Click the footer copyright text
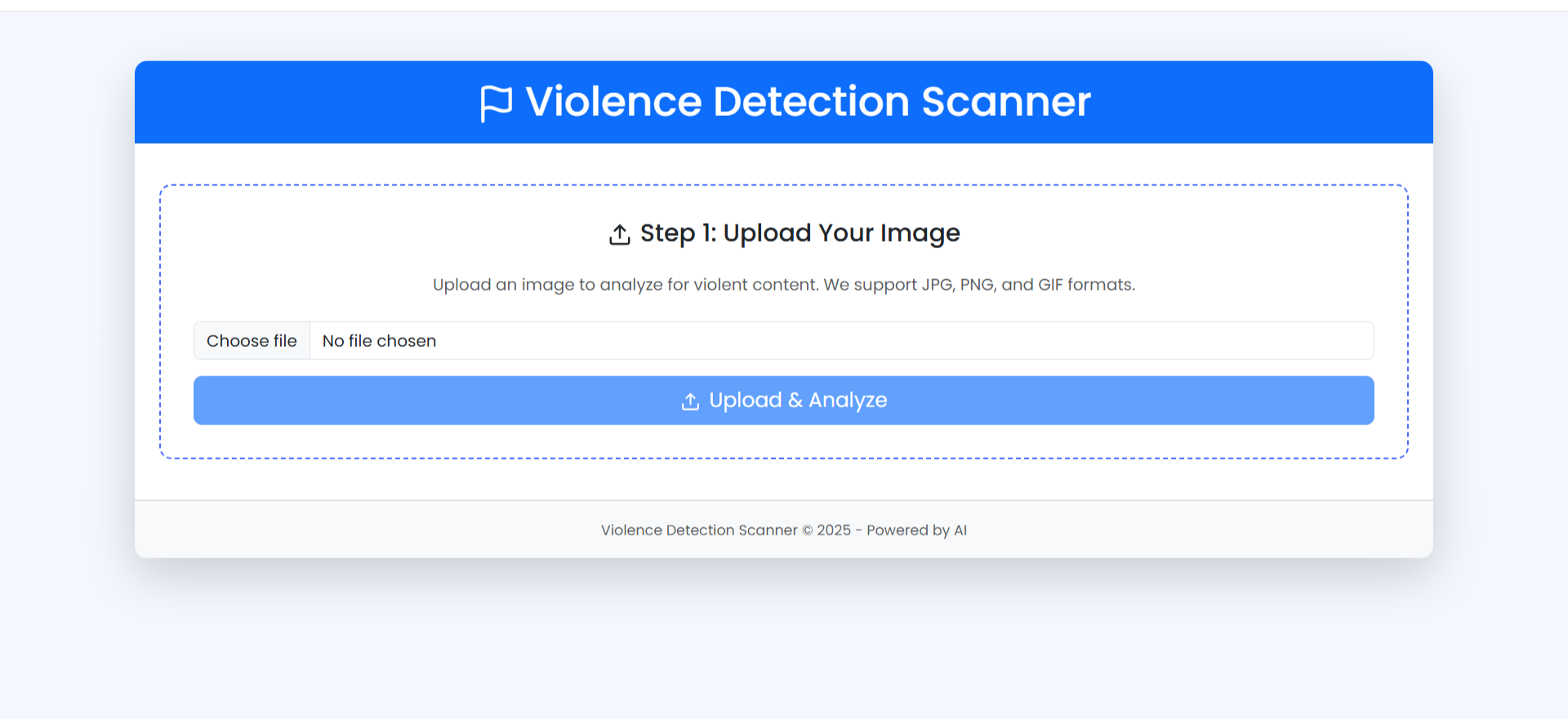Screen dimensions: 1568x719 pos(784,530)
